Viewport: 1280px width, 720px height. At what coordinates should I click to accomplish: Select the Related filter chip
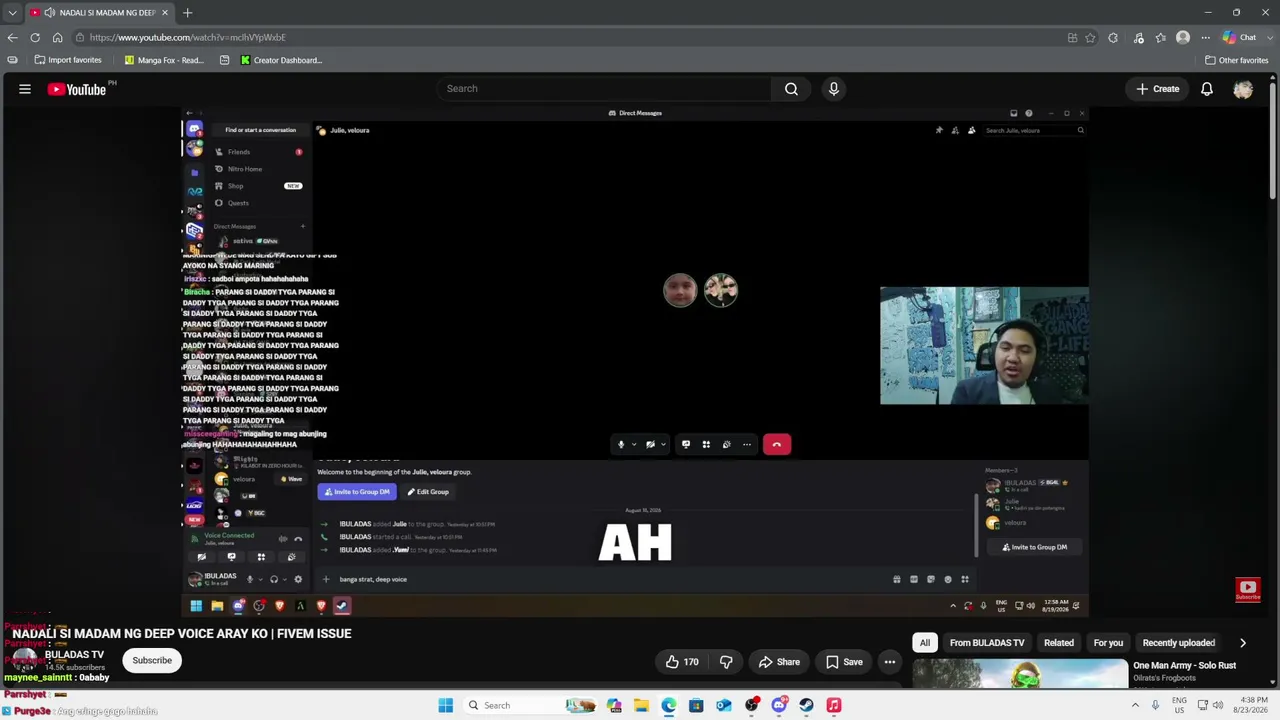coord(1059,643)
